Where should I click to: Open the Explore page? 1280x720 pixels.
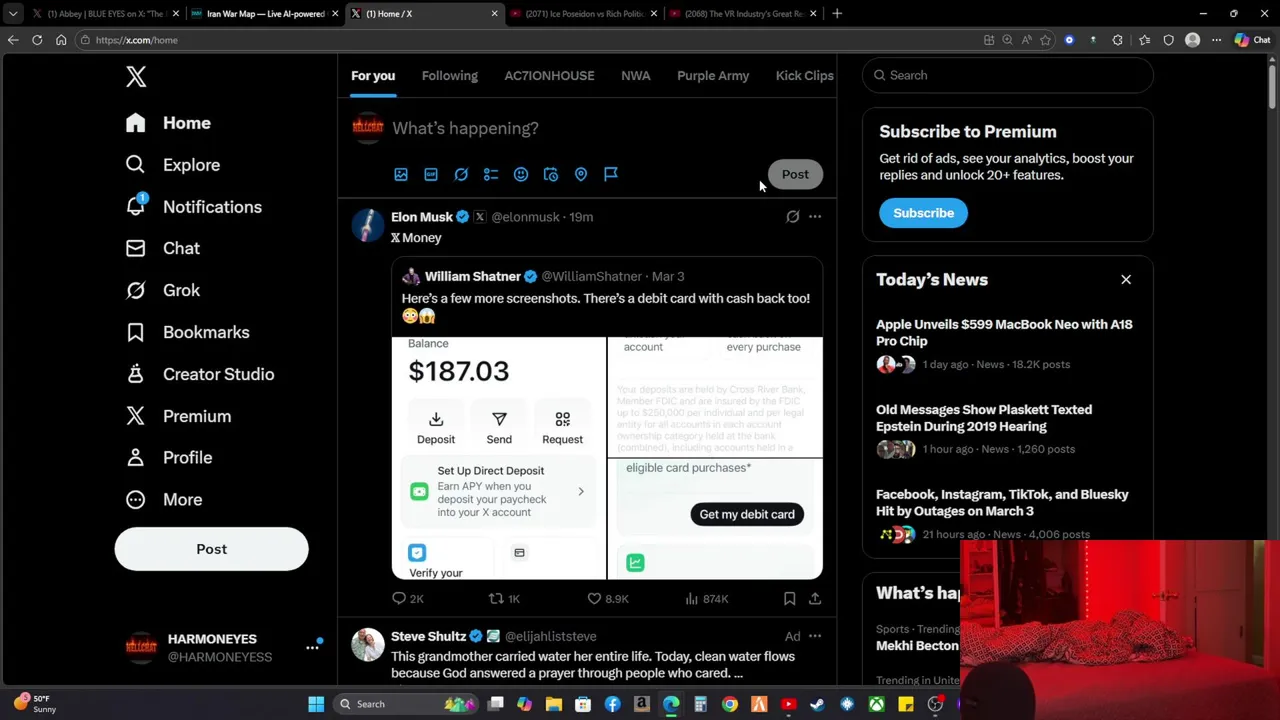(173, 165)
